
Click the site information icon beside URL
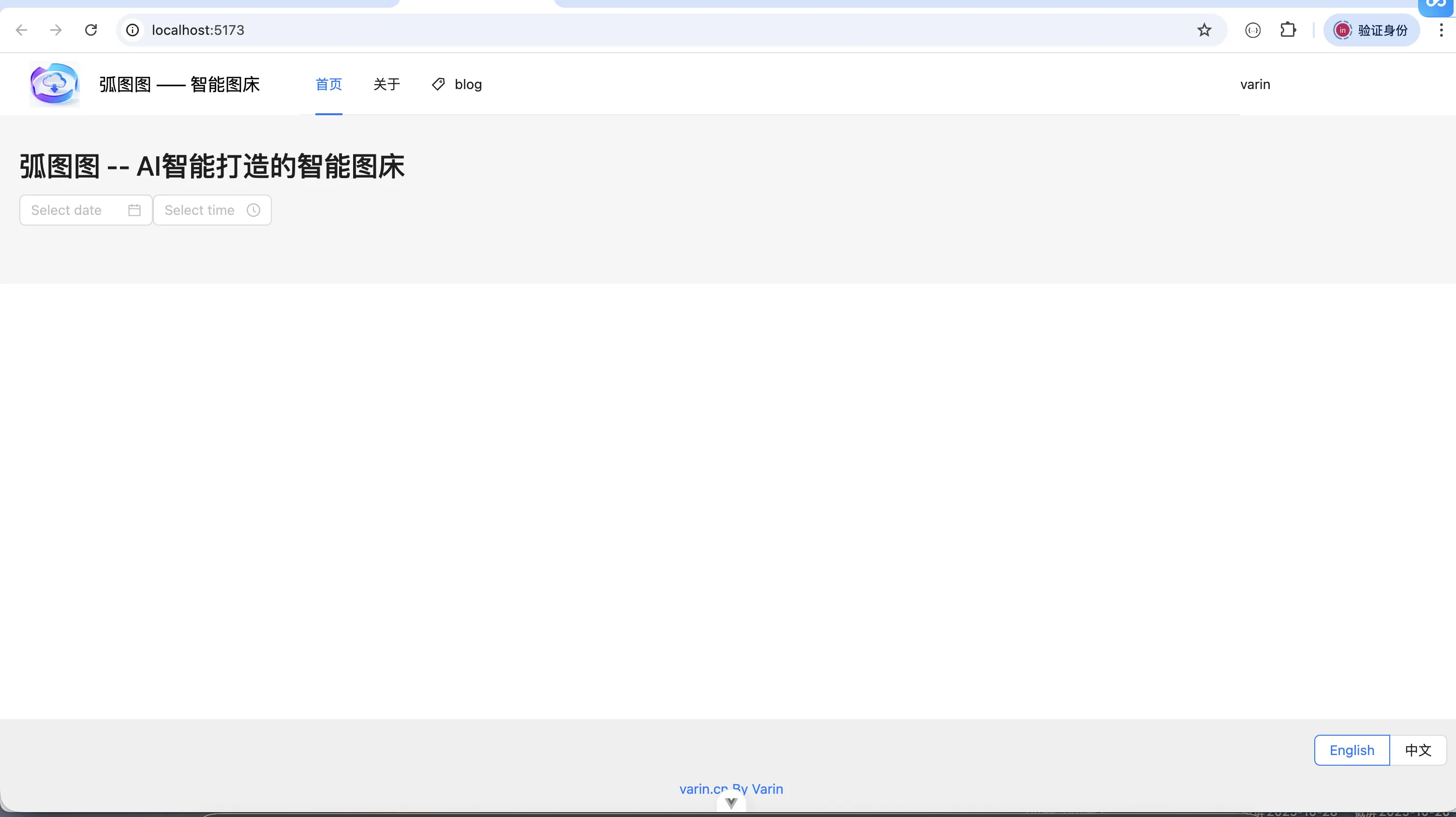(x=132, y=30)
